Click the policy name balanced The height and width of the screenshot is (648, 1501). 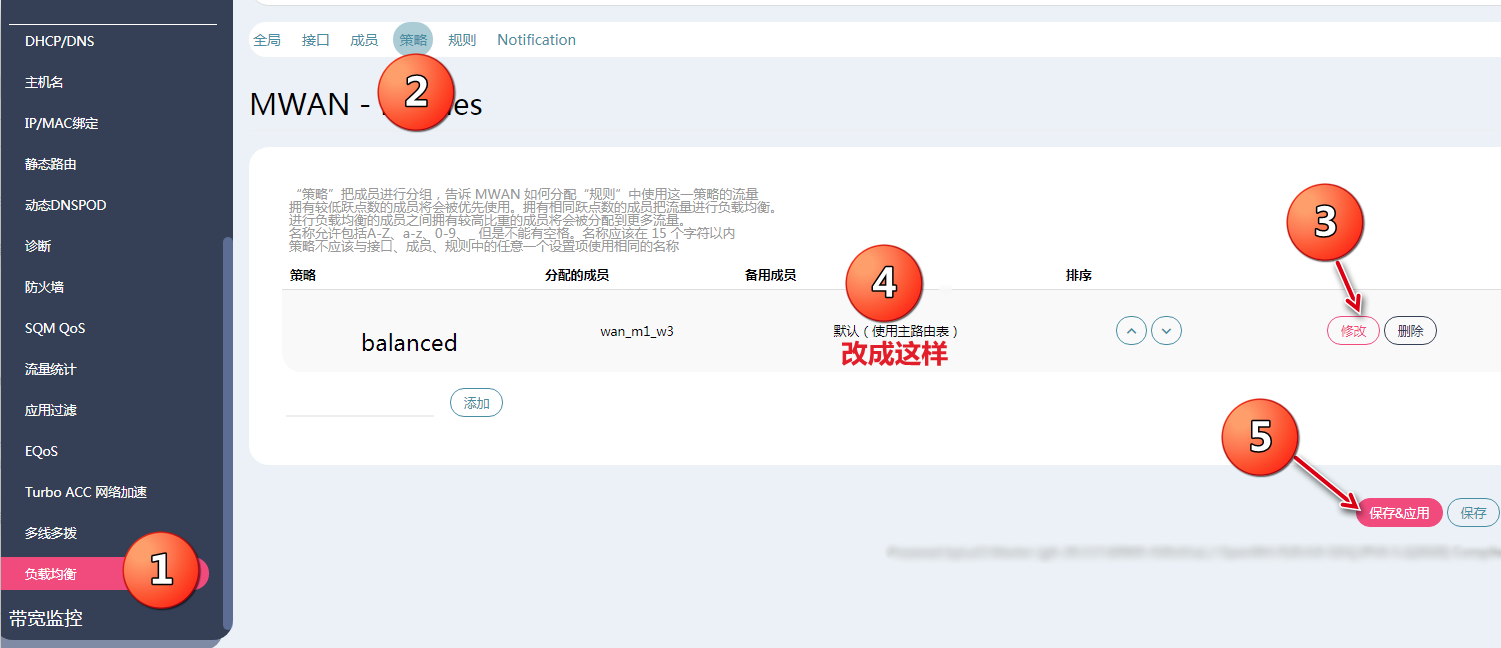409,343
